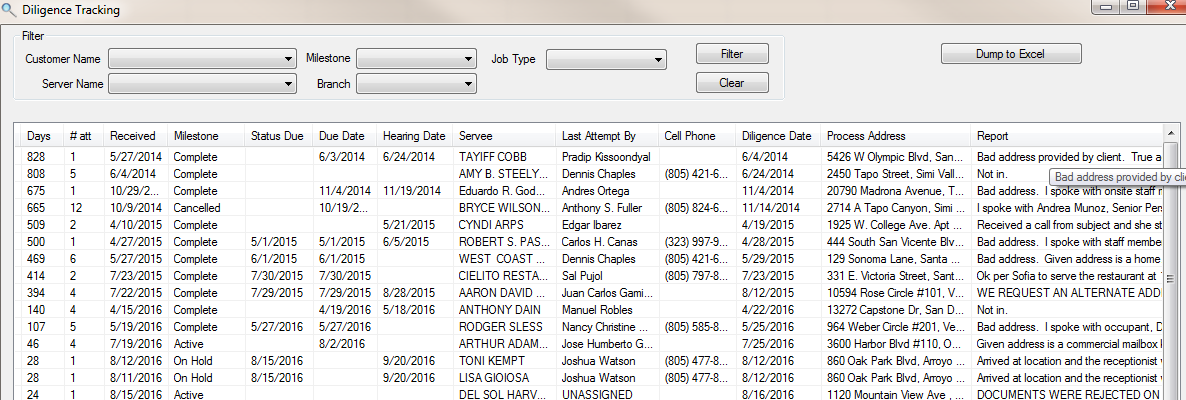Click the Report column header
The width and height of the screenshot is (1186, 400).
[x=1066, y=136]
